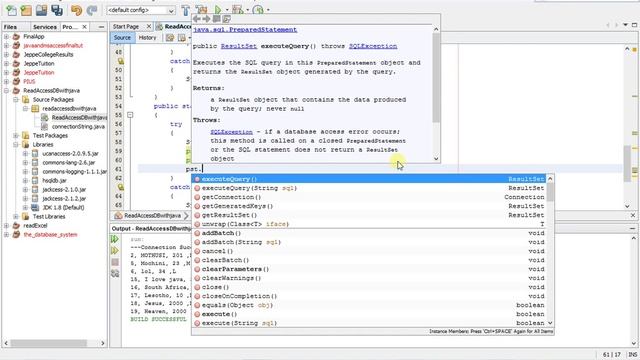The width and height of the screenshot is (640, 360).
Task: Open the SQLException link in the signature
Action: pos(373,46)
